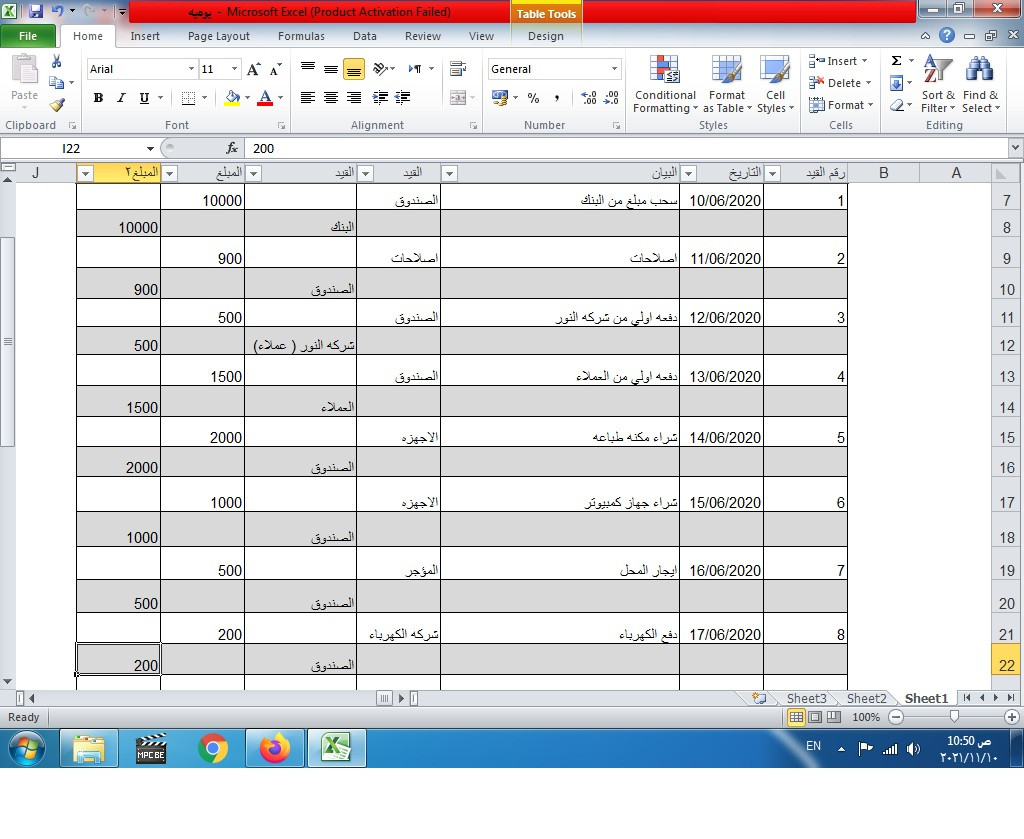Open Sort & Filter menu
This screenshot has width=1024, height=839.
[938, 84]
